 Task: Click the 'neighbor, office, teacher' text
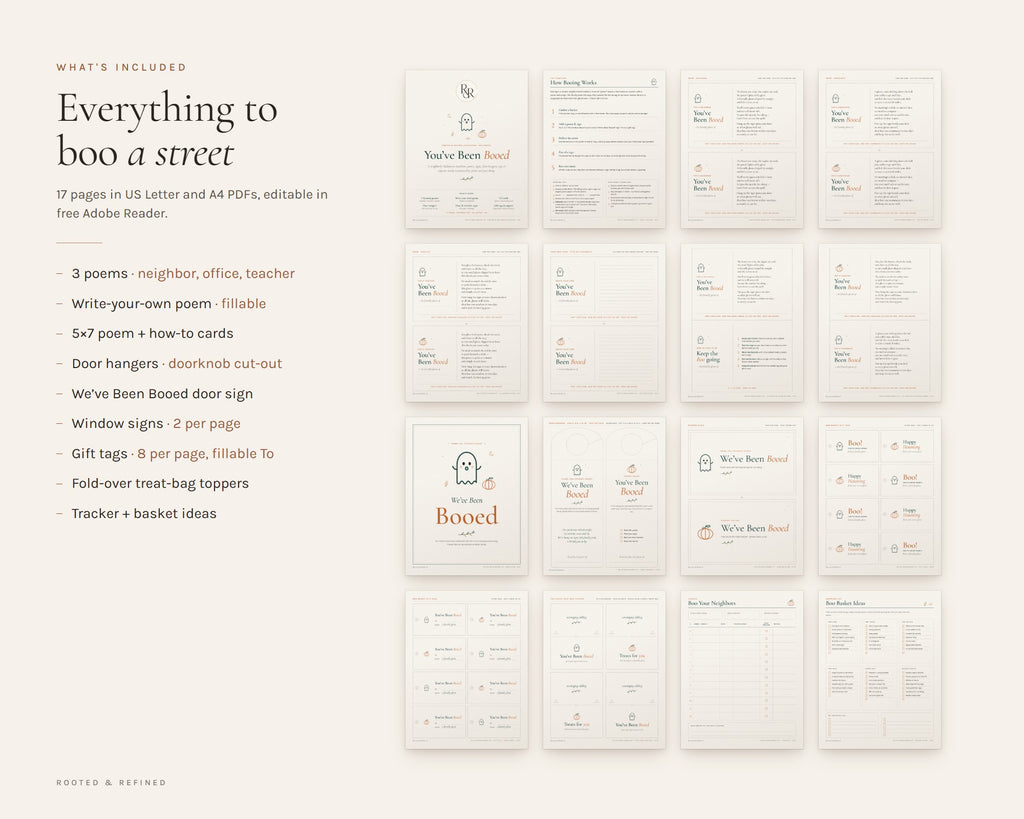pyautogui.click(x=216, y=274)
